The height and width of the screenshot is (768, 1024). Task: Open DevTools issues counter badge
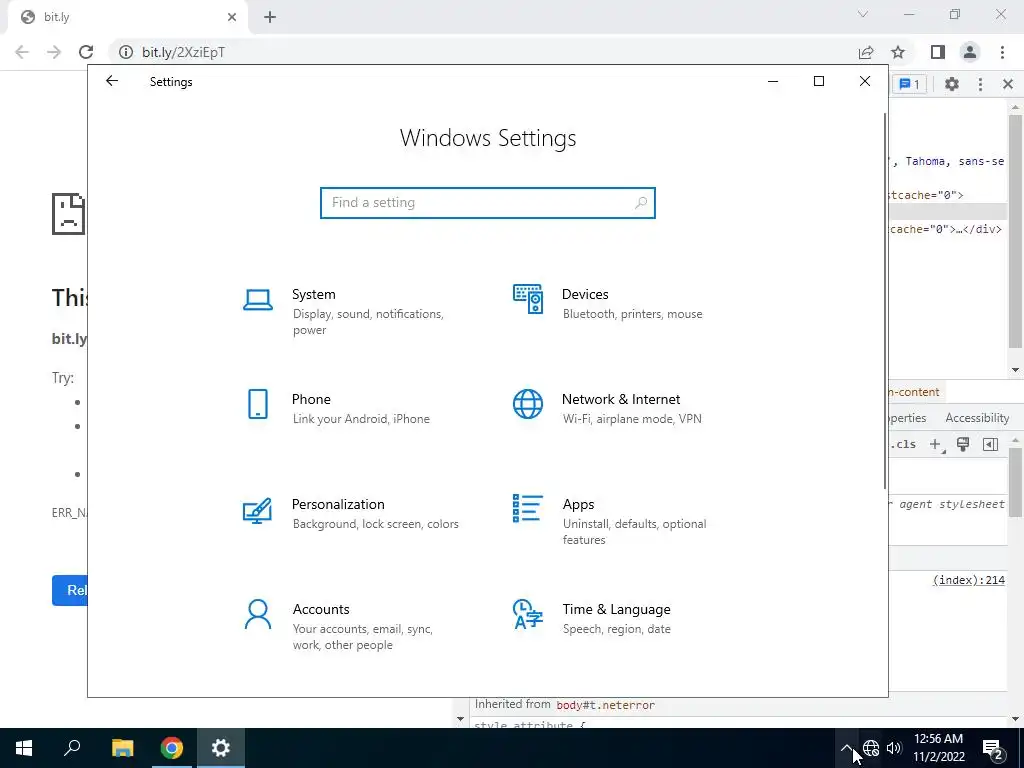point(909,84)
